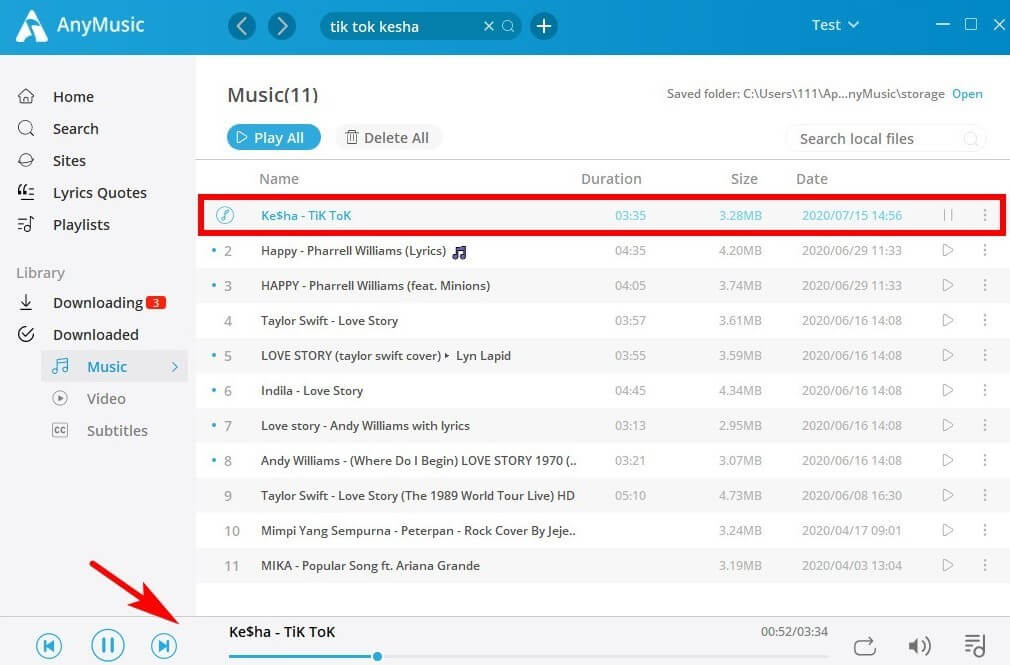Open the play queue icon

(975, 646)
